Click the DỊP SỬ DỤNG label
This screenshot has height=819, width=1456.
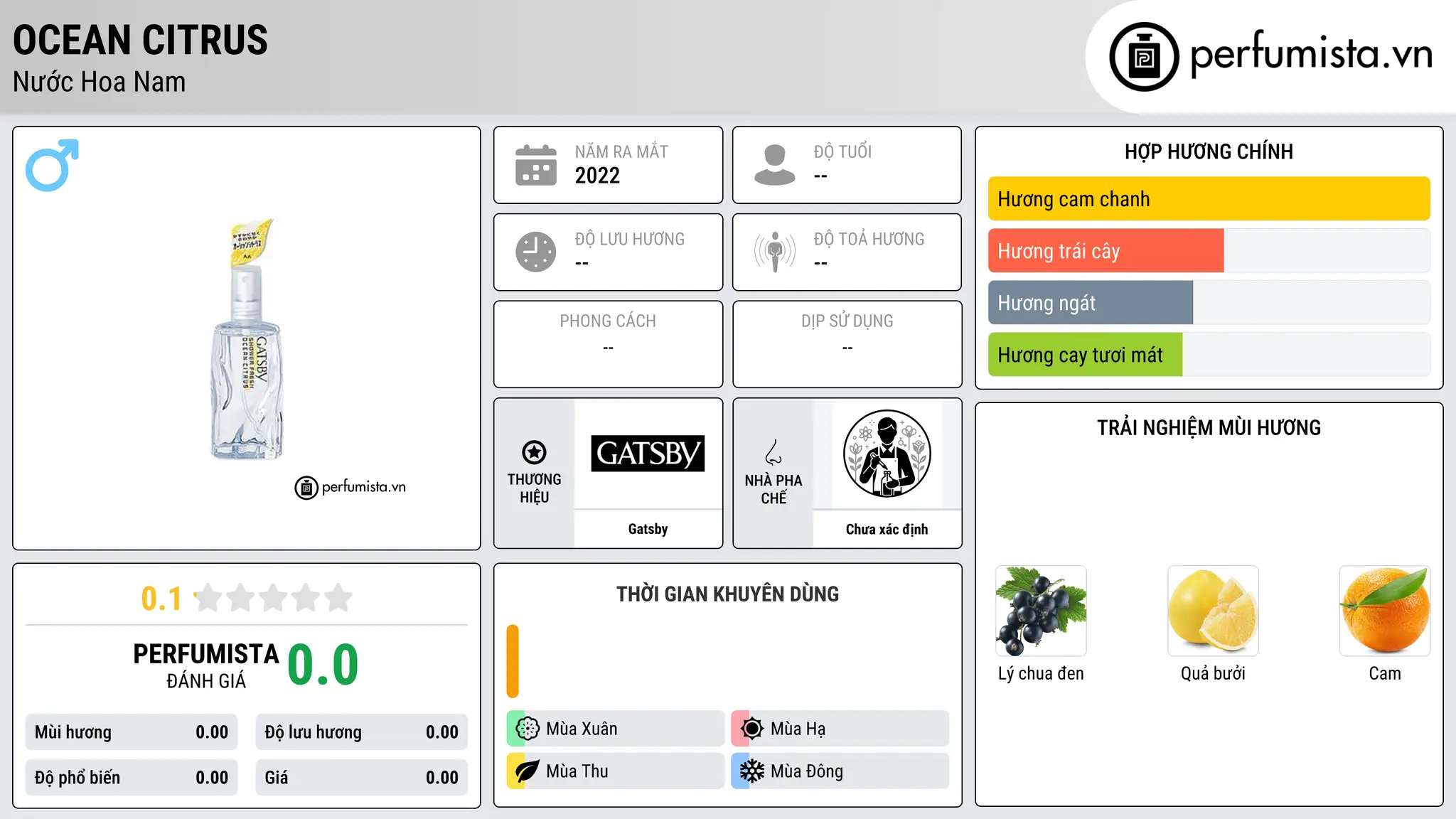[x=847, y=321]
